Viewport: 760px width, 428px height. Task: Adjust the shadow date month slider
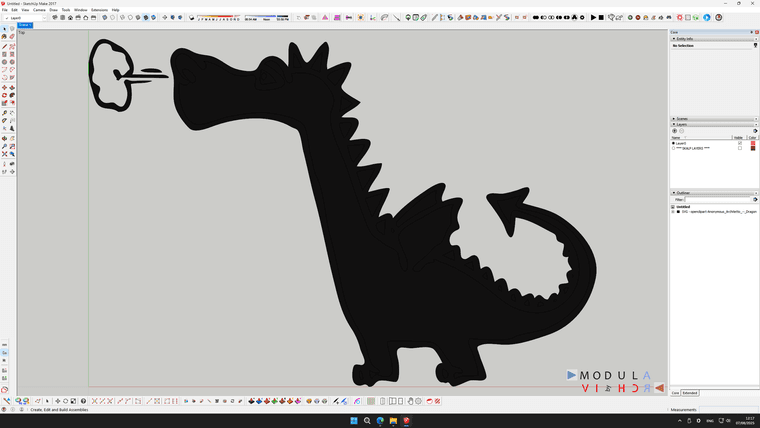pos(219,17)
